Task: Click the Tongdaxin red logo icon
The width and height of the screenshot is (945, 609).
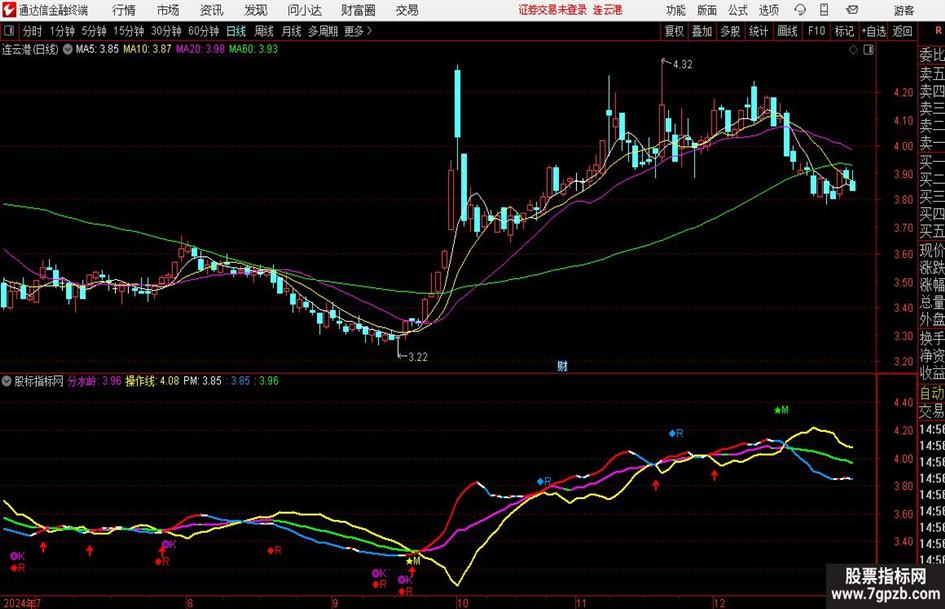Action: coord(9,10)
